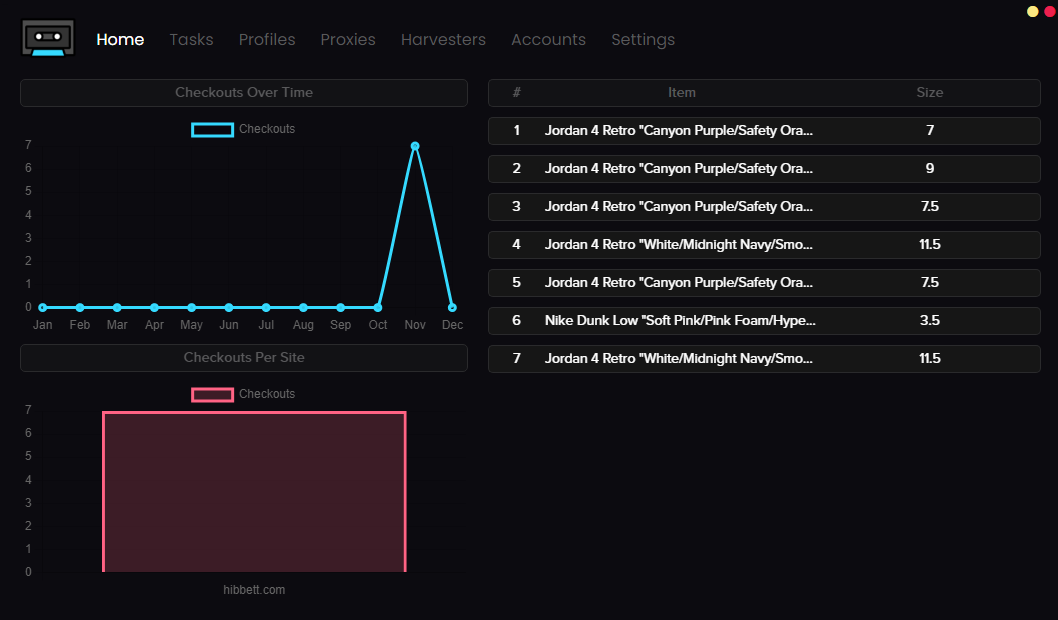This screenshot has width=1058, height=620.
Task: Click size 7 in row 1
Action: pyautogui.click(x=930, y=131)
